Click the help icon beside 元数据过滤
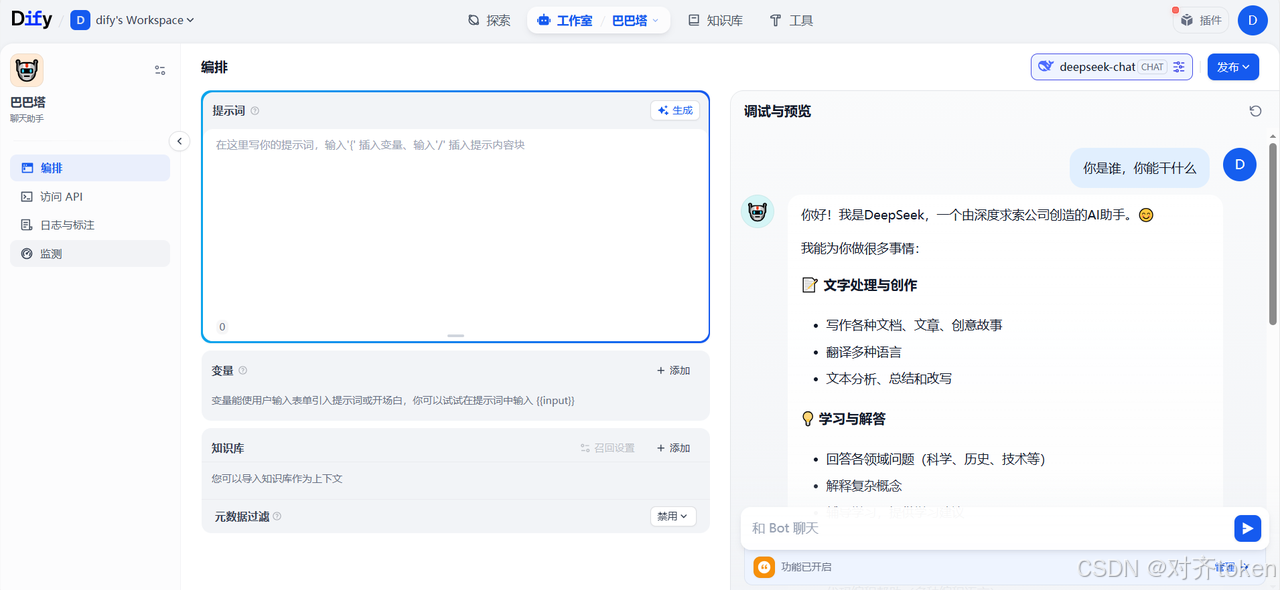 coord(277,517)
